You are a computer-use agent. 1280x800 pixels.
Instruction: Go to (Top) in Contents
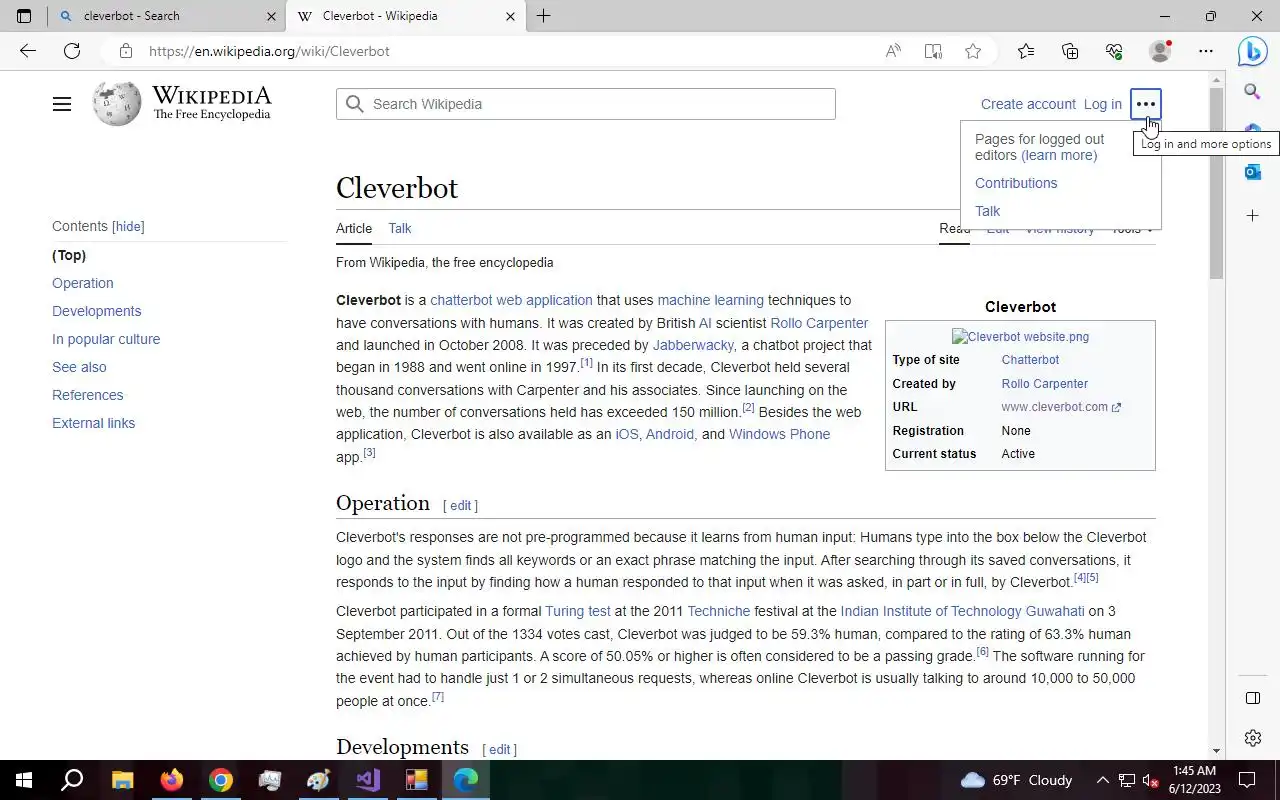[69, 255]
